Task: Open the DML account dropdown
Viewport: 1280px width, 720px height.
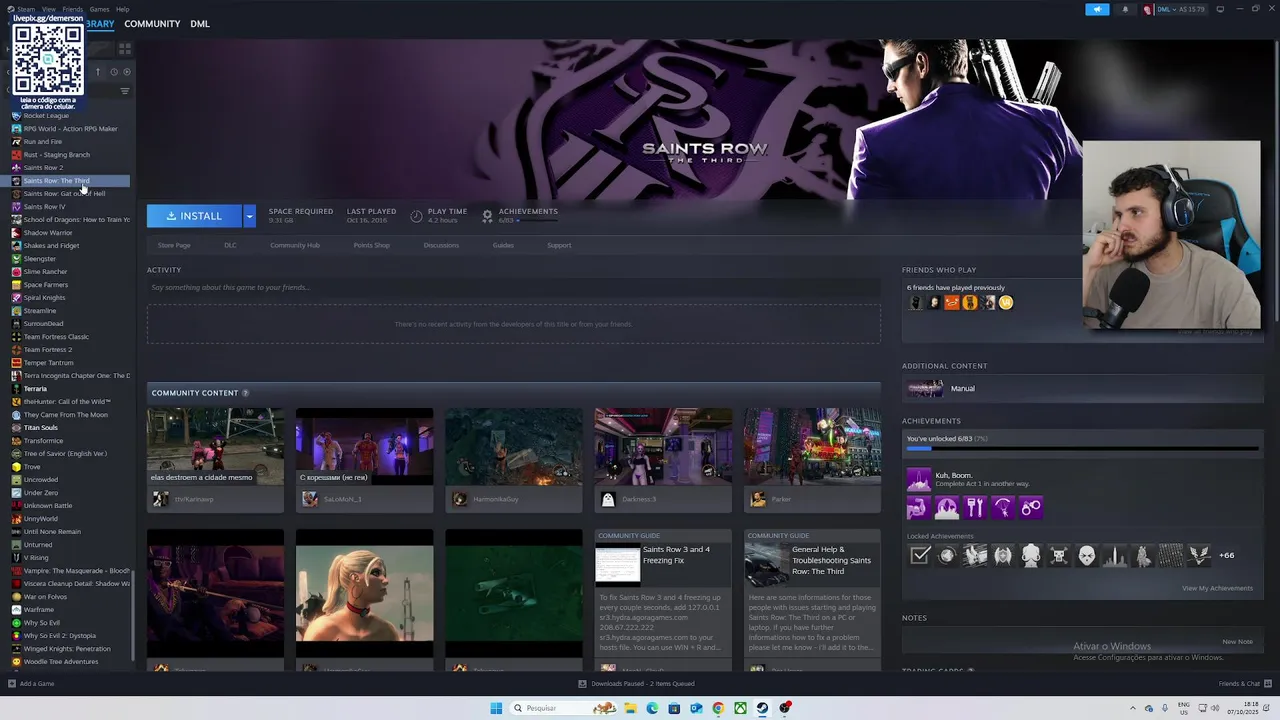Action: click(1176, 9)
